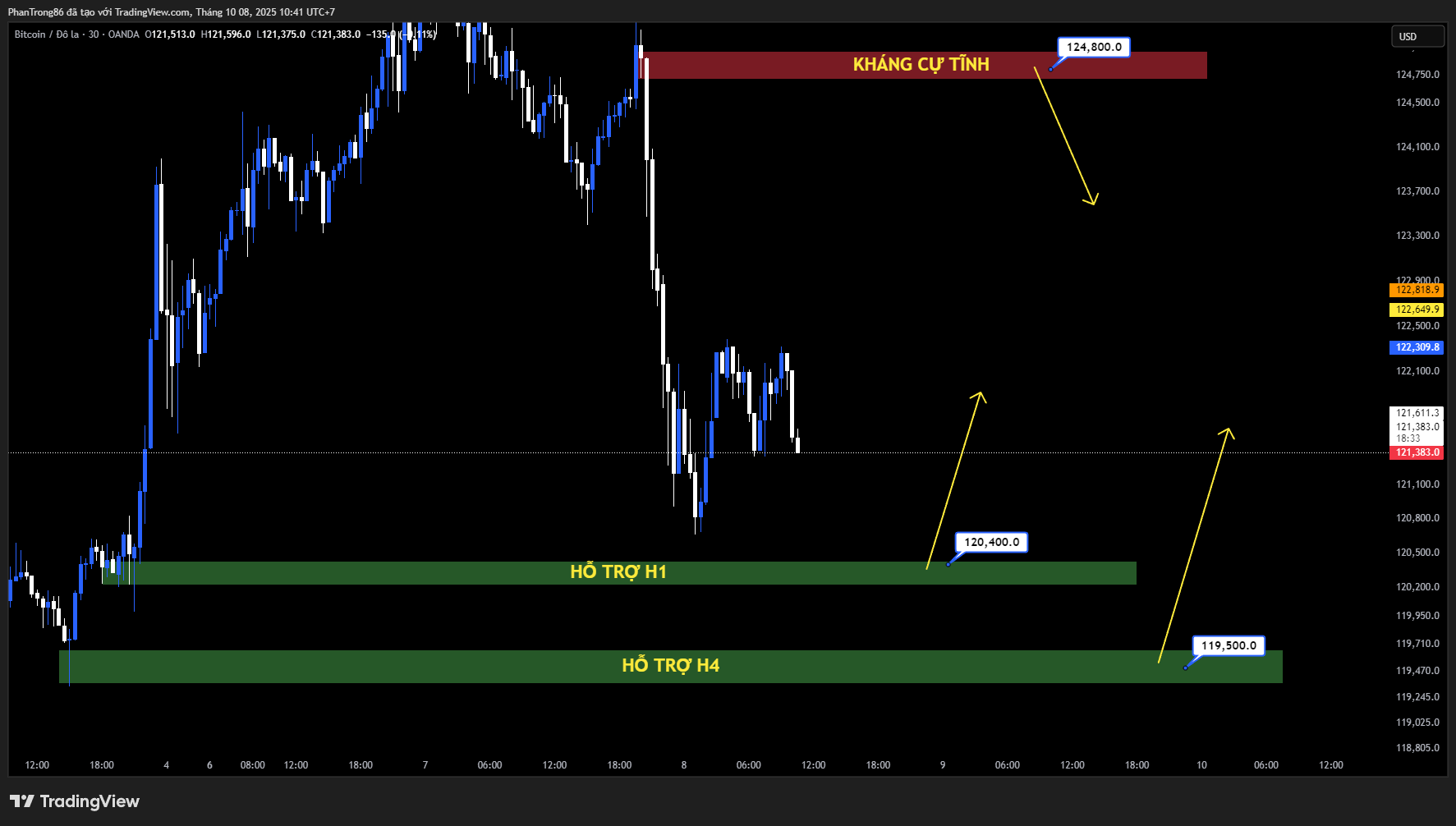
Task: Select the 120,400.0 price callout label
Action: point(991,542)
